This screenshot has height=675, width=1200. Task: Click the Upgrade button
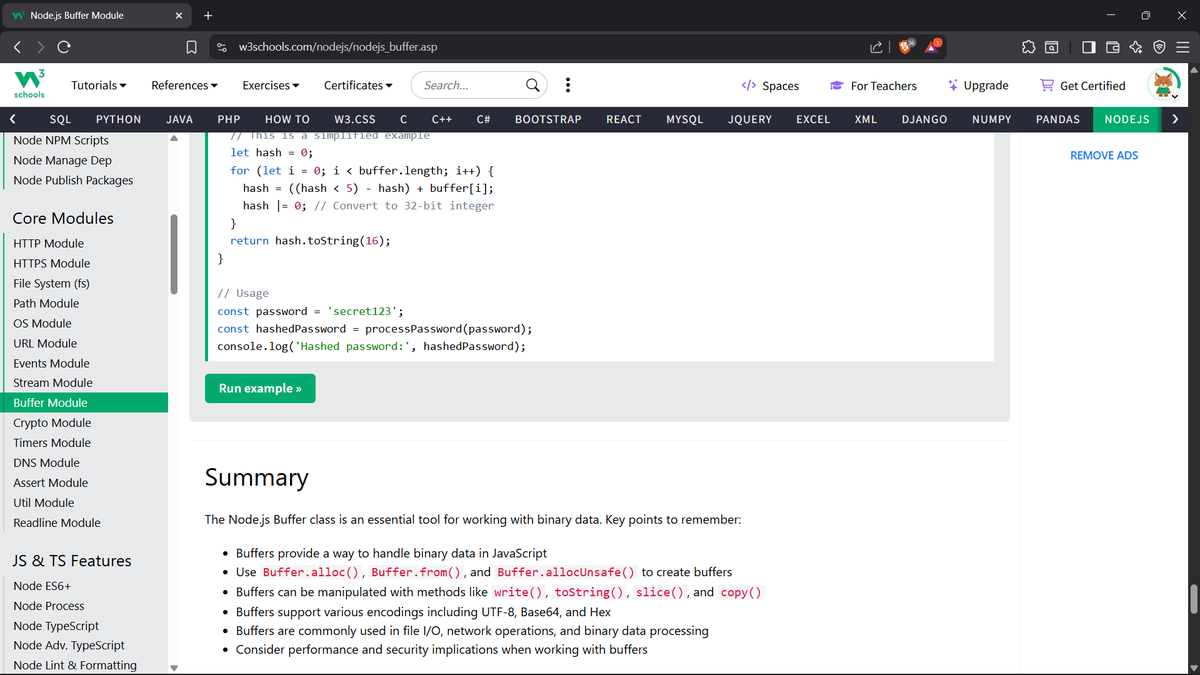click(x=978, y=85)
